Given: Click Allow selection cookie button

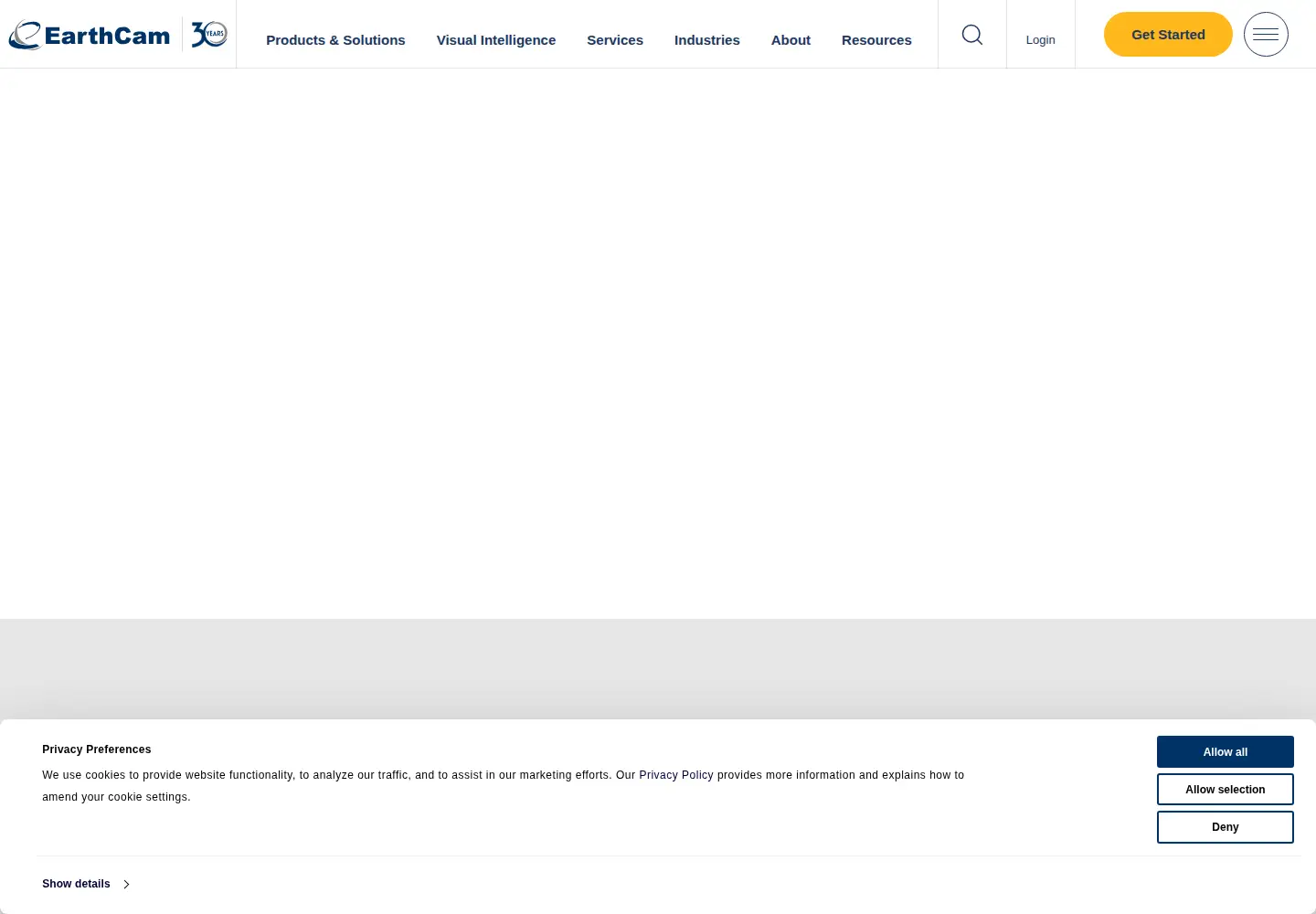Looking at the screenshot, I should tap(1226, 790).
